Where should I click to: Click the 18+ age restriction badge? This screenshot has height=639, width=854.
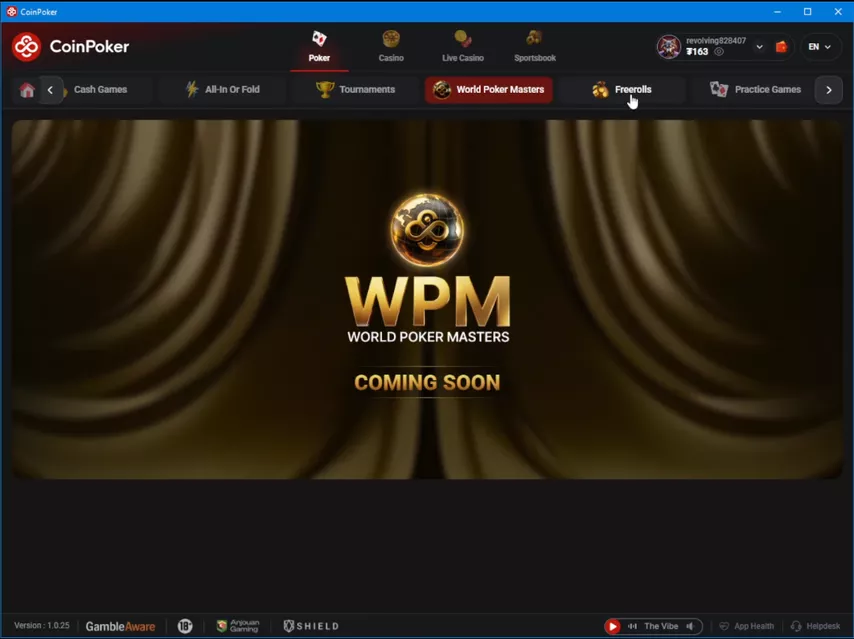pos(185,626)
